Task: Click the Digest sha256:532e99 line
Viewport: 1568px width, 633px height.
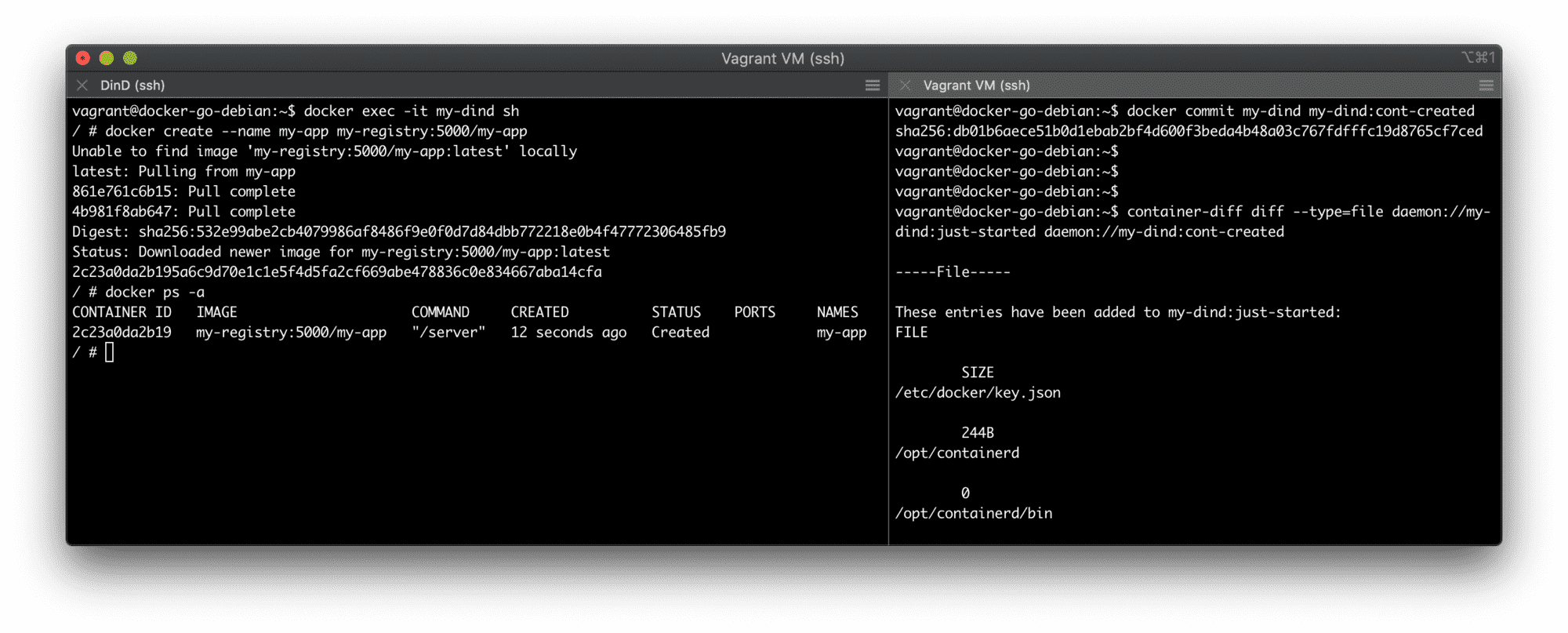Action: pos(399,231)
